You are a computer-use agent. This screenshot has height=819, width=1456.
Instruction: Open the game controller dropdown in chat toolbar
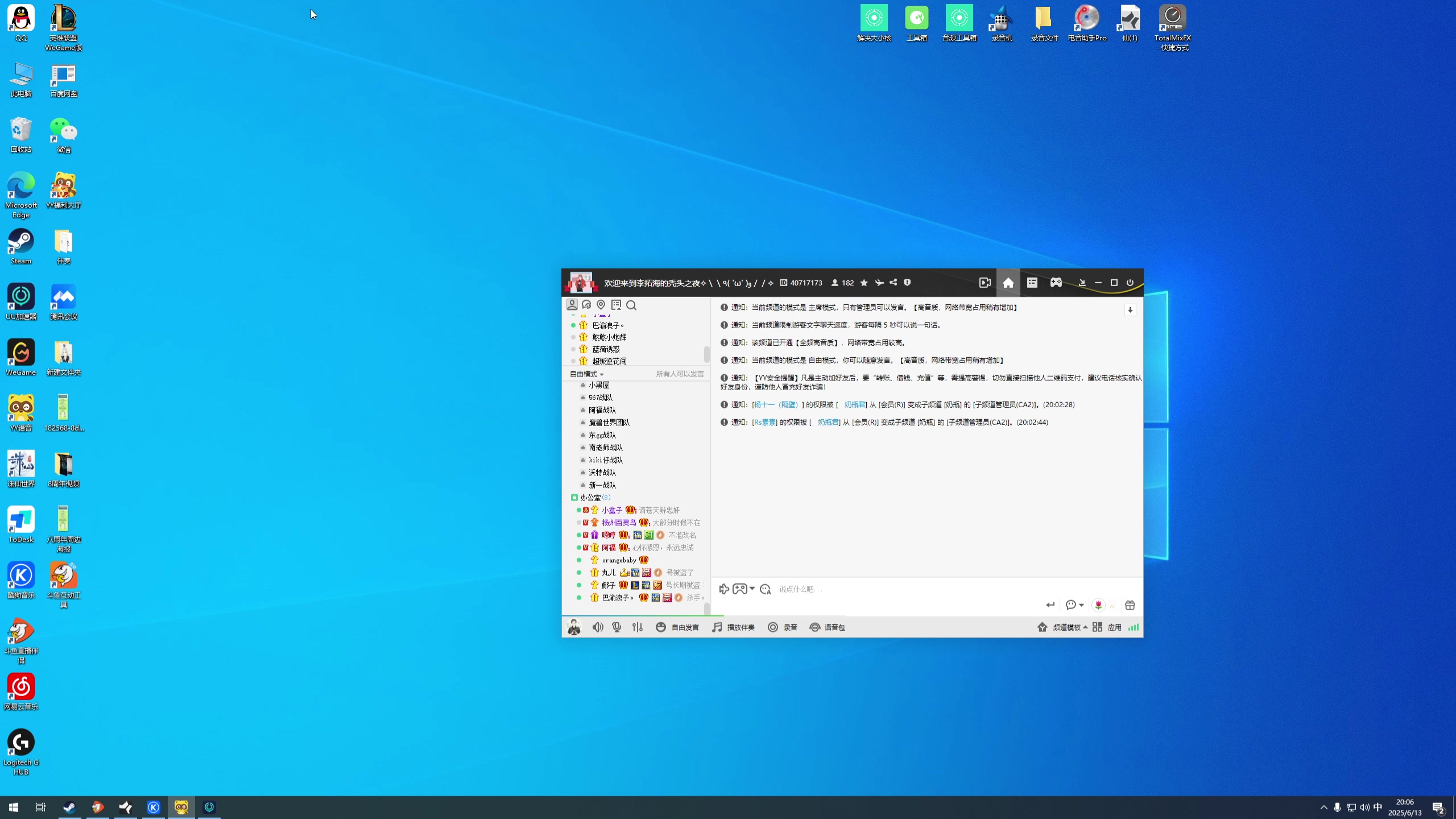click(743, 589)
